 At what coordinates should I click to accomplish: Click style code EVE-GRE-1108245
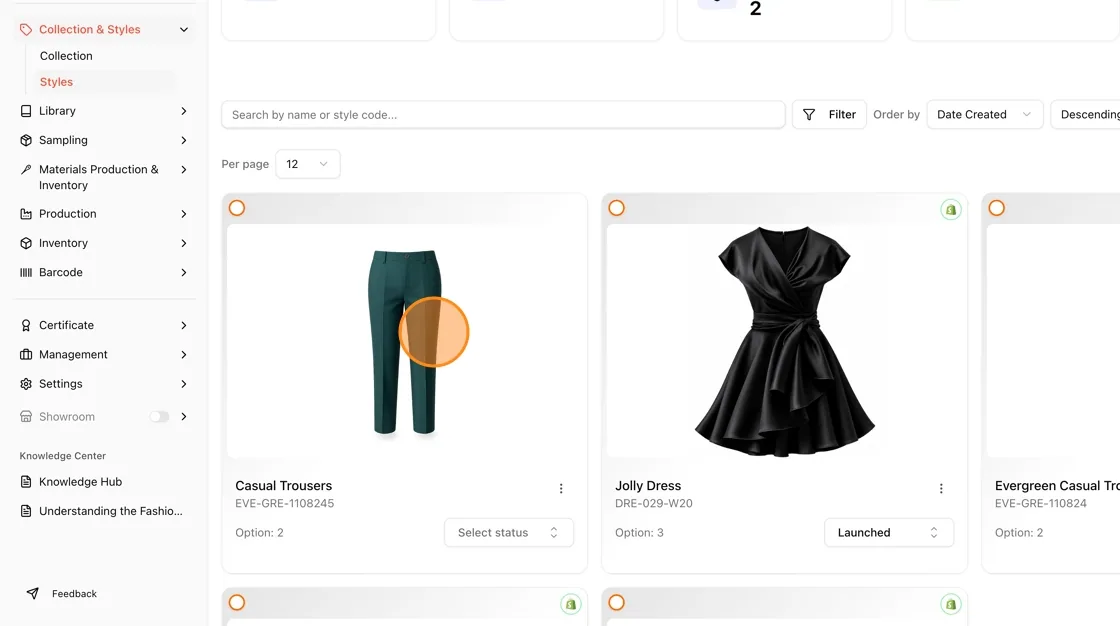click(x=284, y=503)
